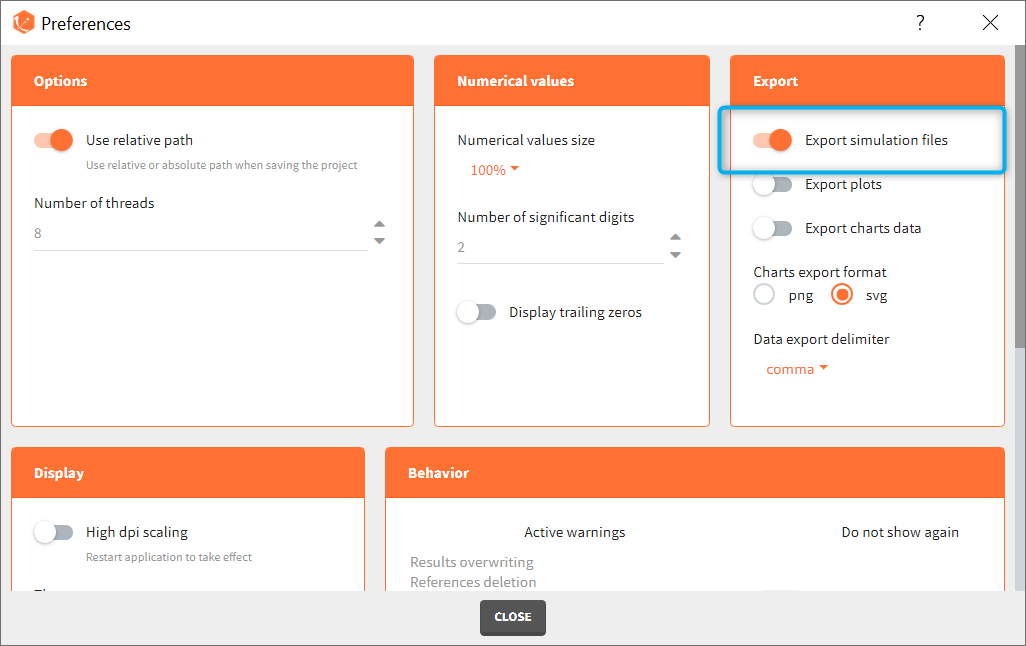Click the significant digits input field

pos(558,247)
